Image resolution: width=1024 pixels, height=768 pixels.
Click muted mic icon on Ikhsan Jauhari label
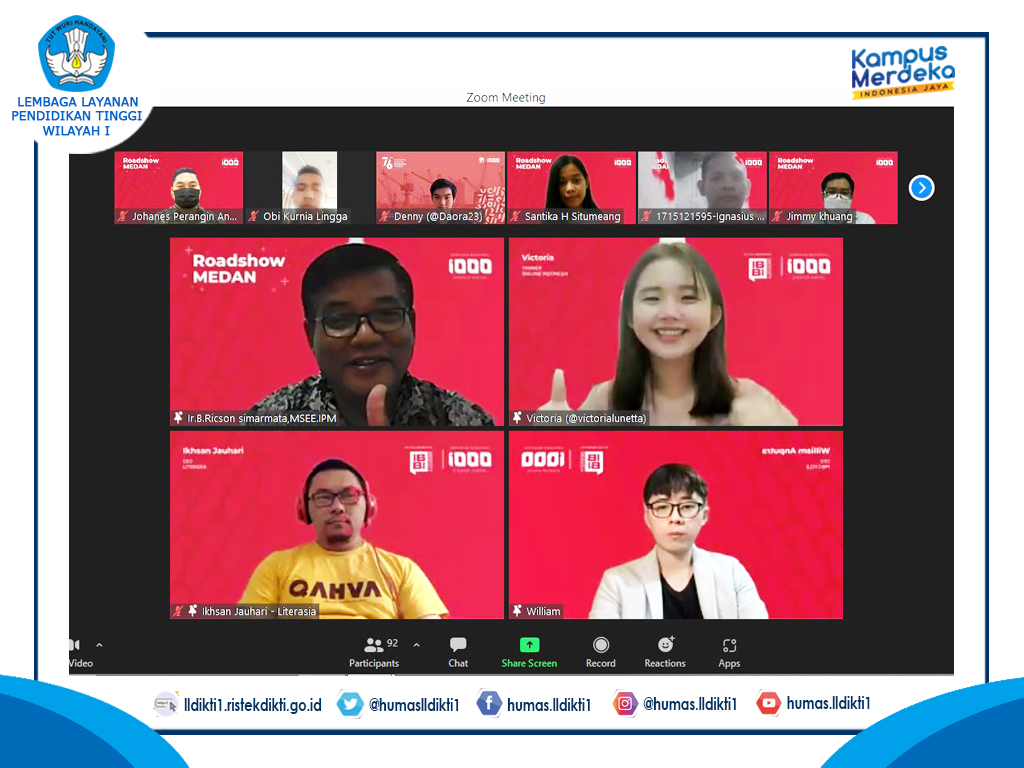[178, 611]
